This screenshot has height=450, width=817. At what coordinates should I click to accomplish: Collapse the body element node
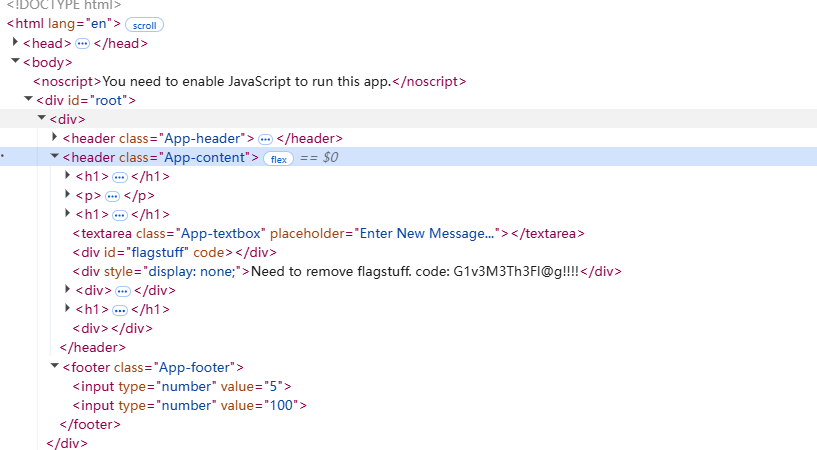[x=15, y=62]
